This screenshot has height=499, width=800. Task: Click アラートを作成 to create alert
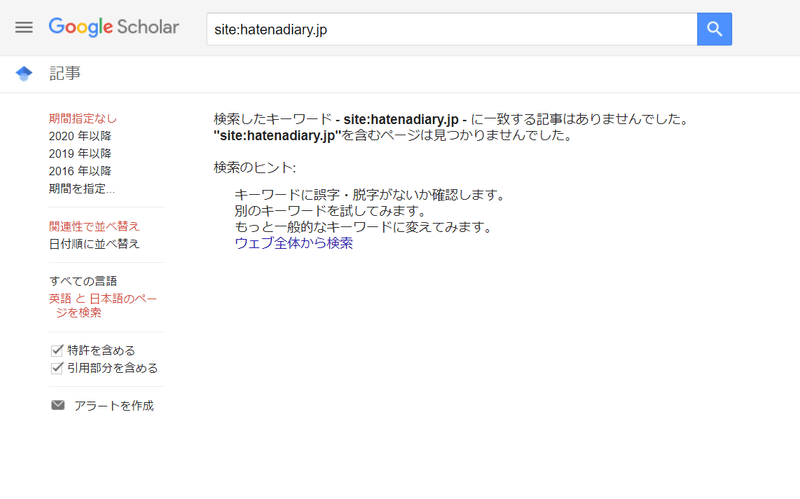click(x=114, y=406)
